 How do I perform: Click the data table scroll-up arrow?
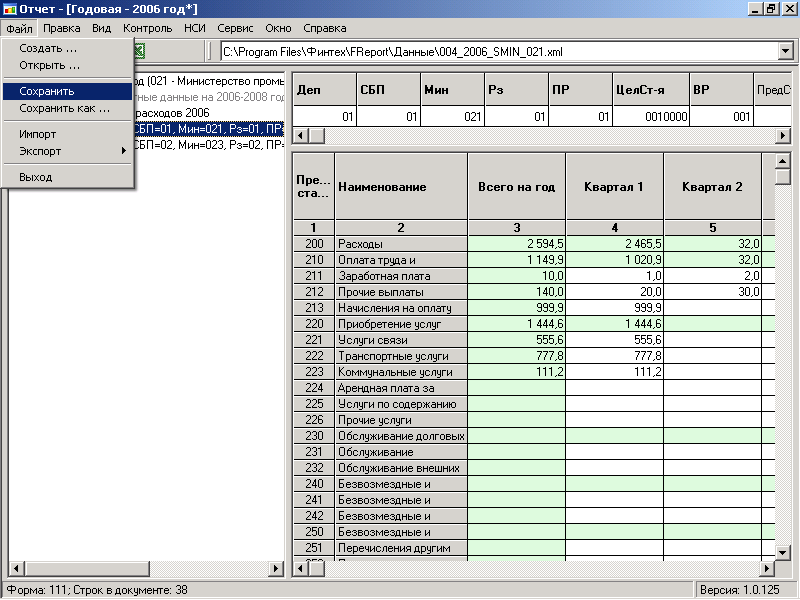783,162
